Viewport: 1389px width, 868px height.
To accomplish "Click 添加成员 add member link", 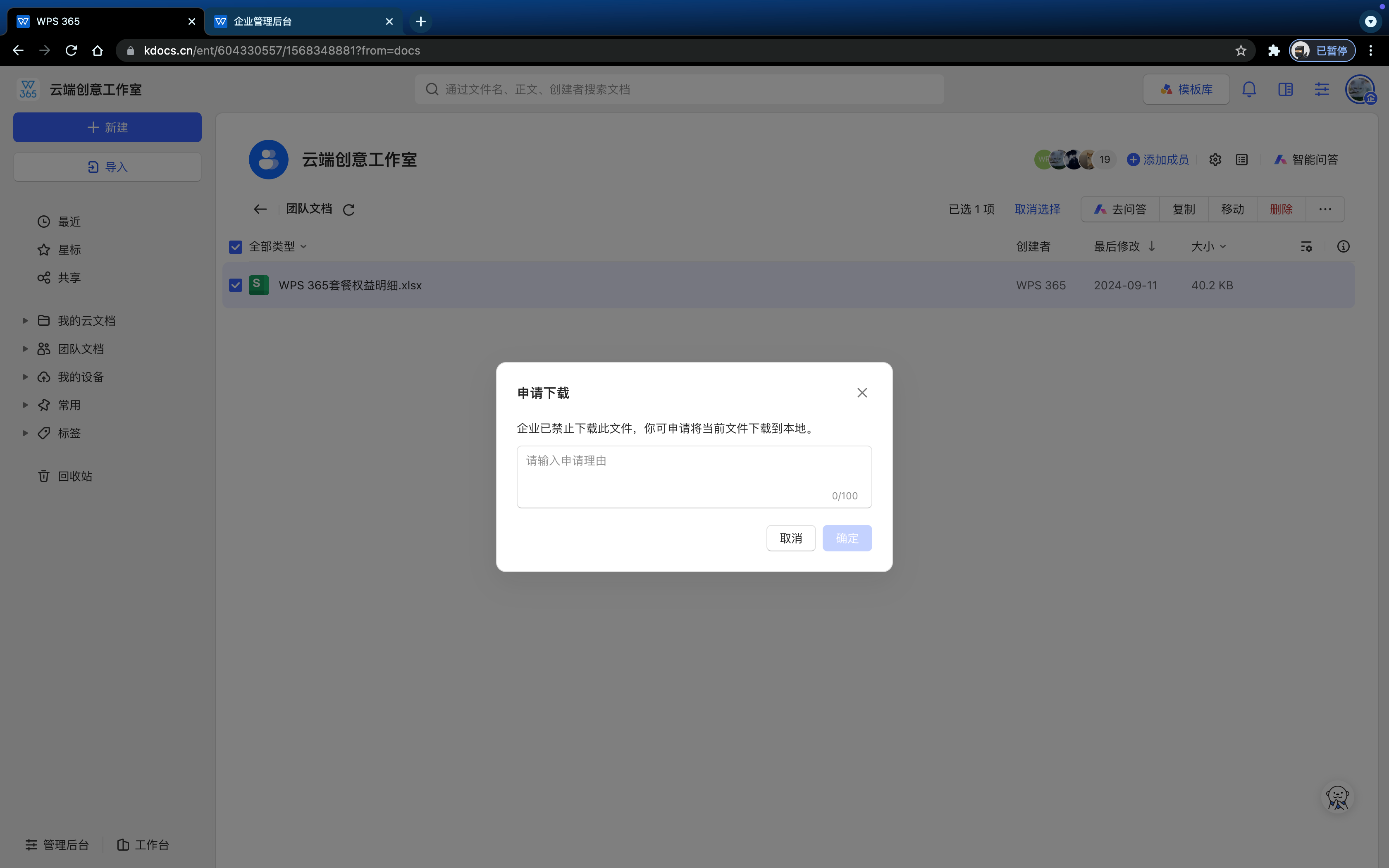I will point(1157,160).
